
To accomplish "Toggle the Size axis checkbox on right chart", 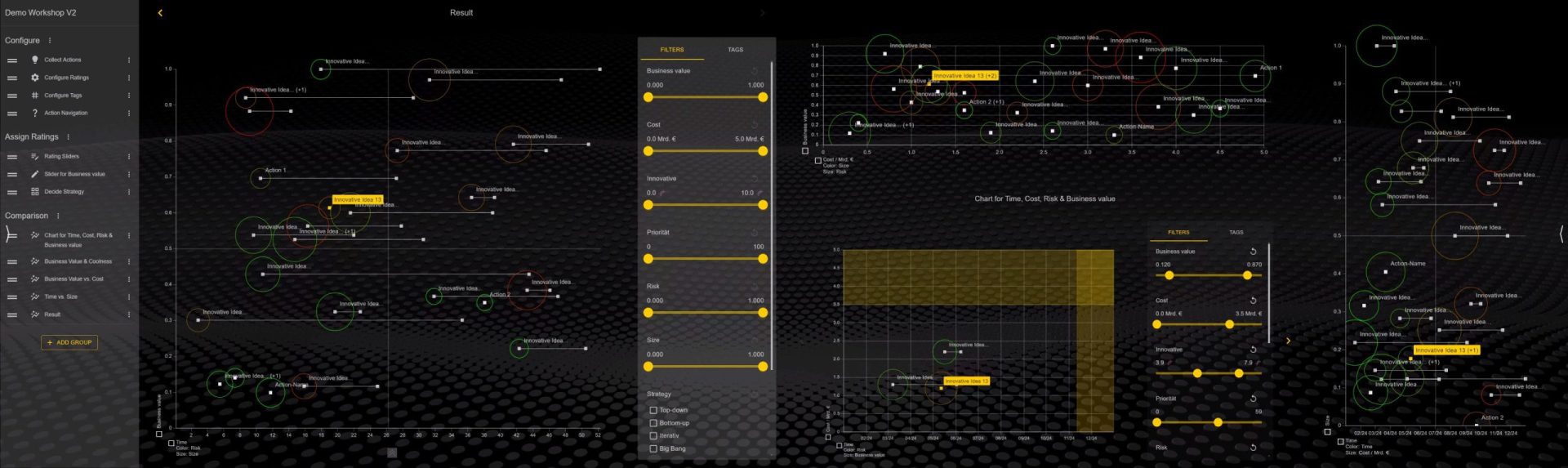I will [1327, 432].
